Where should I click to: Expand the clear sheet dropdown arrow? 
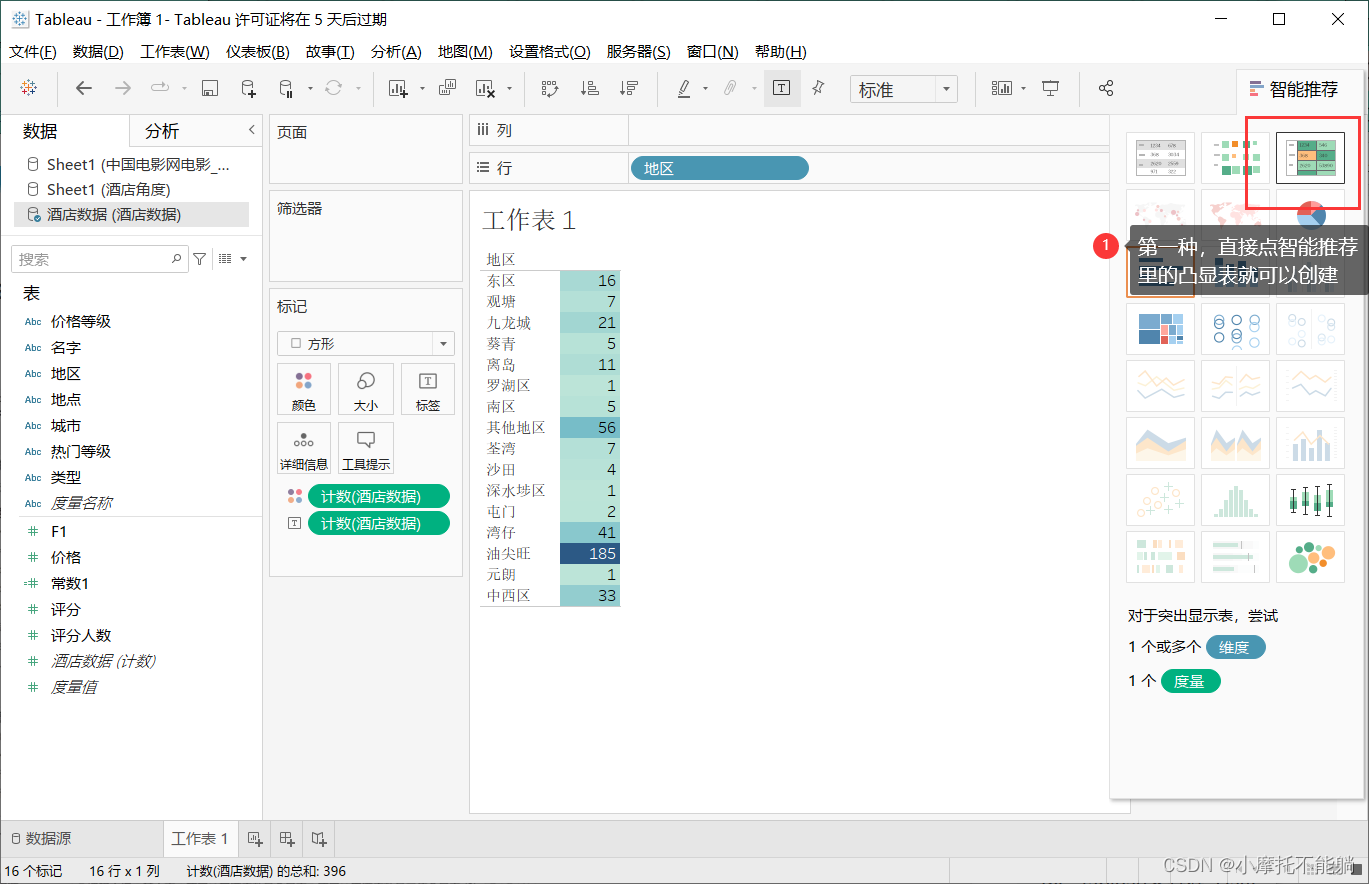click(509, 88)
